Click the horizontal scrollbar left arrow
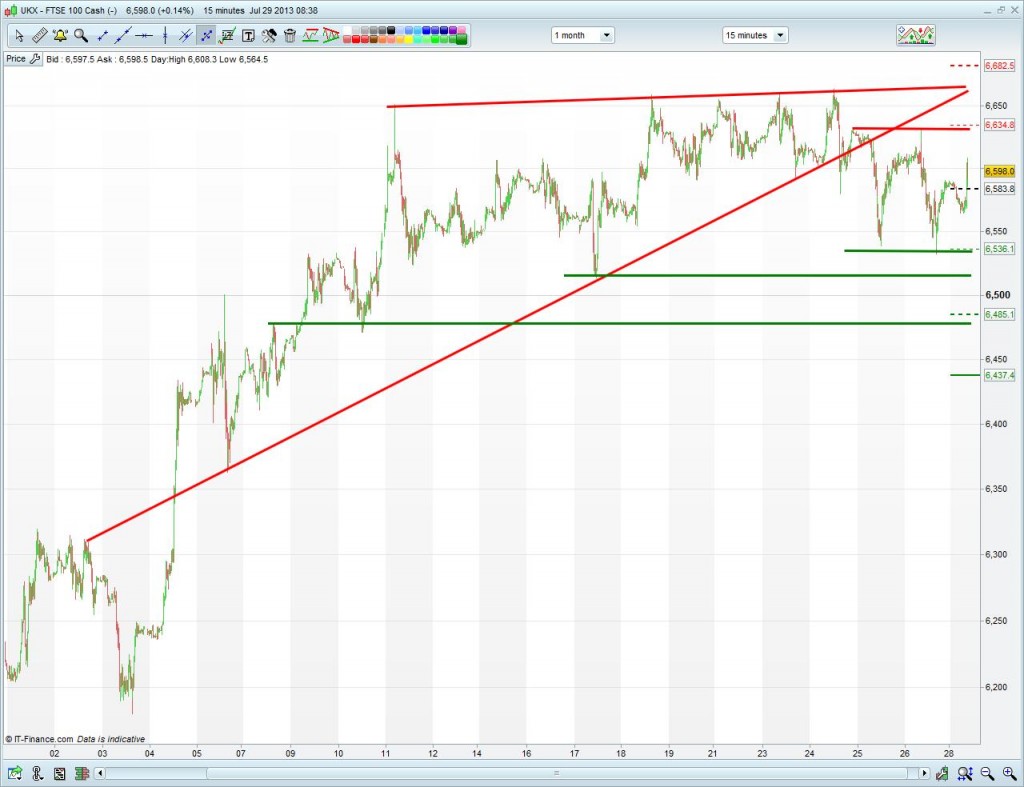Image resolution: width=1024 pixels, height=787 pixels. pyautogui.click(x=99, y=773)
